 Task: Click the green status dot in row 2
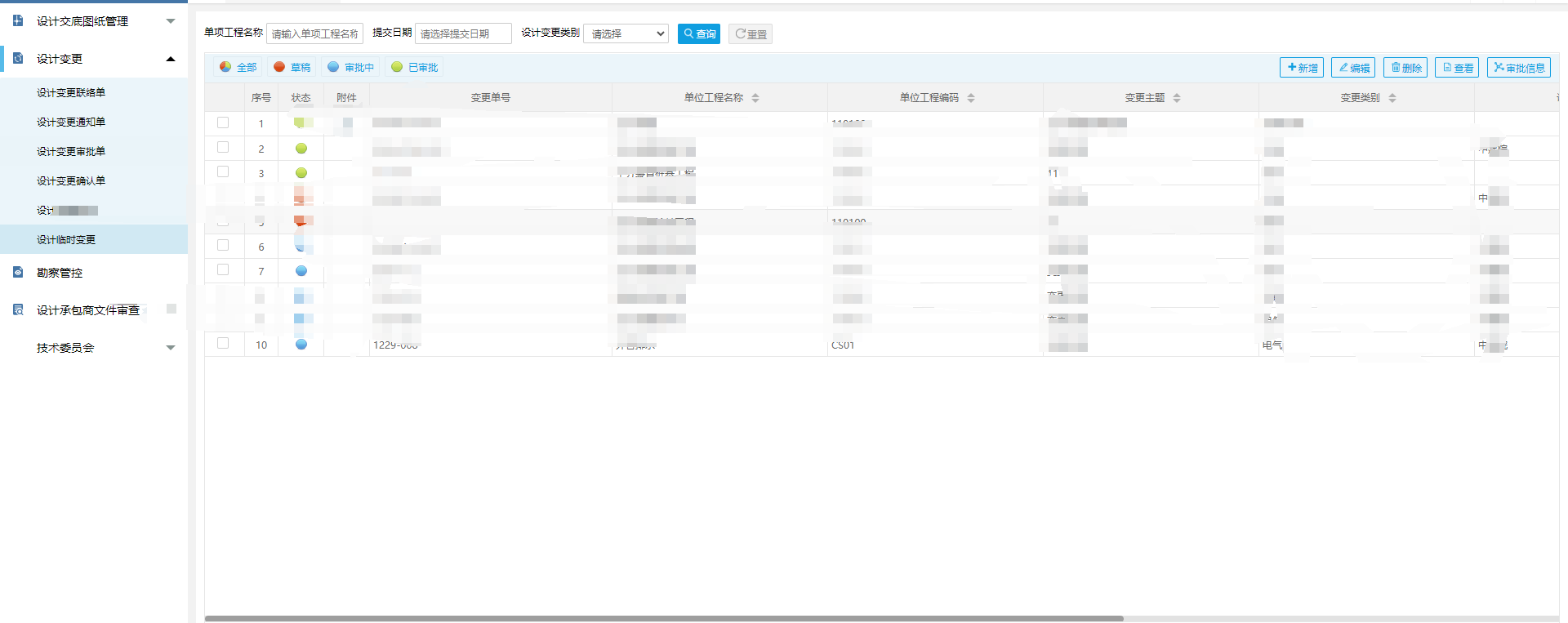tap(301, 149)
